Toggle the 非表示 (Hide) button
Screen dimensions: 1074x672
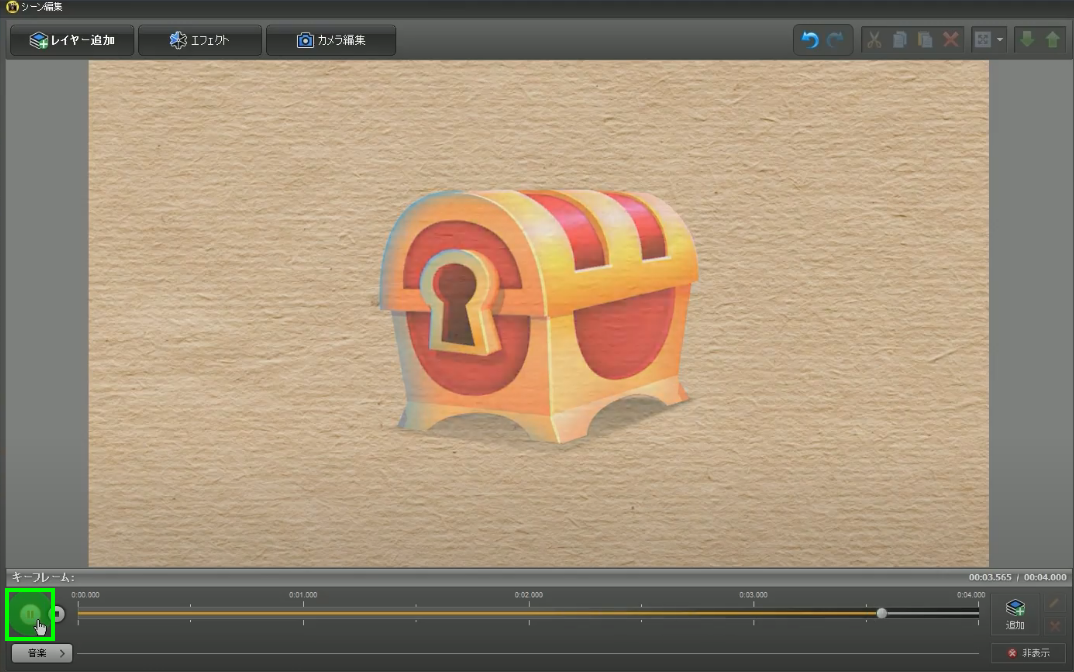[1029, 653]
